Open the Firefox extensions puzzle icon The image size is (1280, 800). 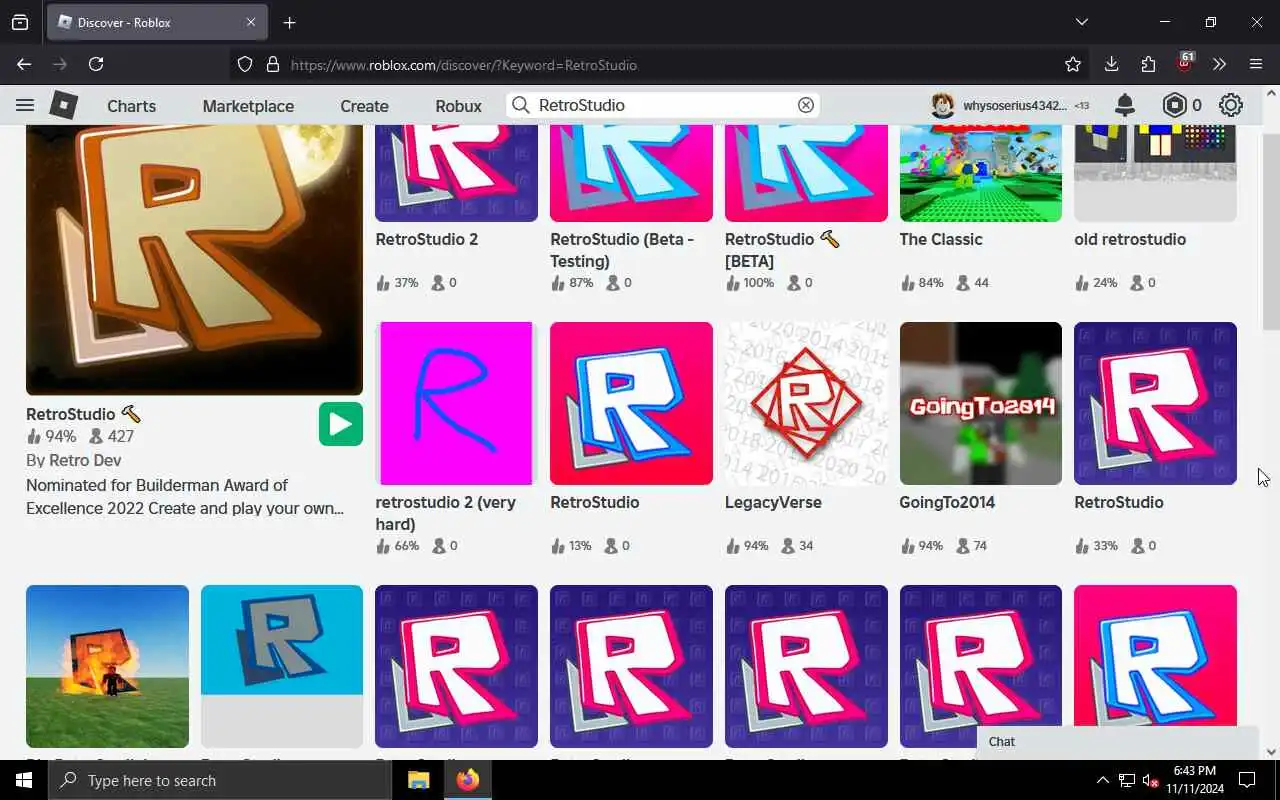tap(1148, 64)
